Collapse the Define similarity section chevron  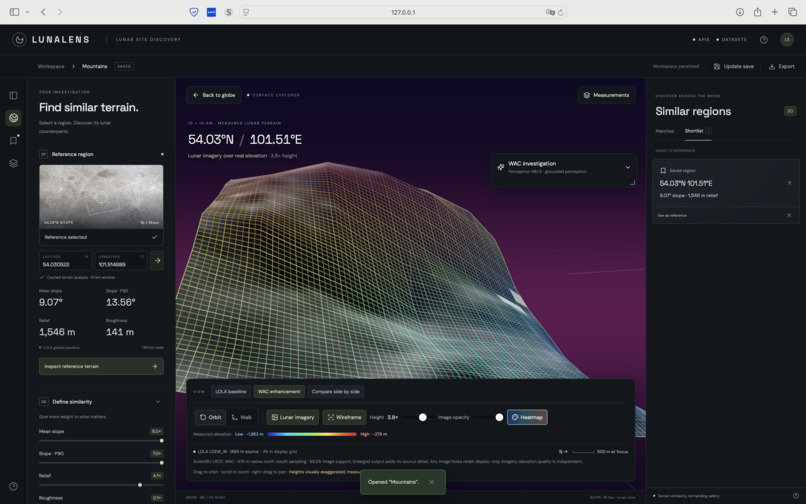point(157,402)
